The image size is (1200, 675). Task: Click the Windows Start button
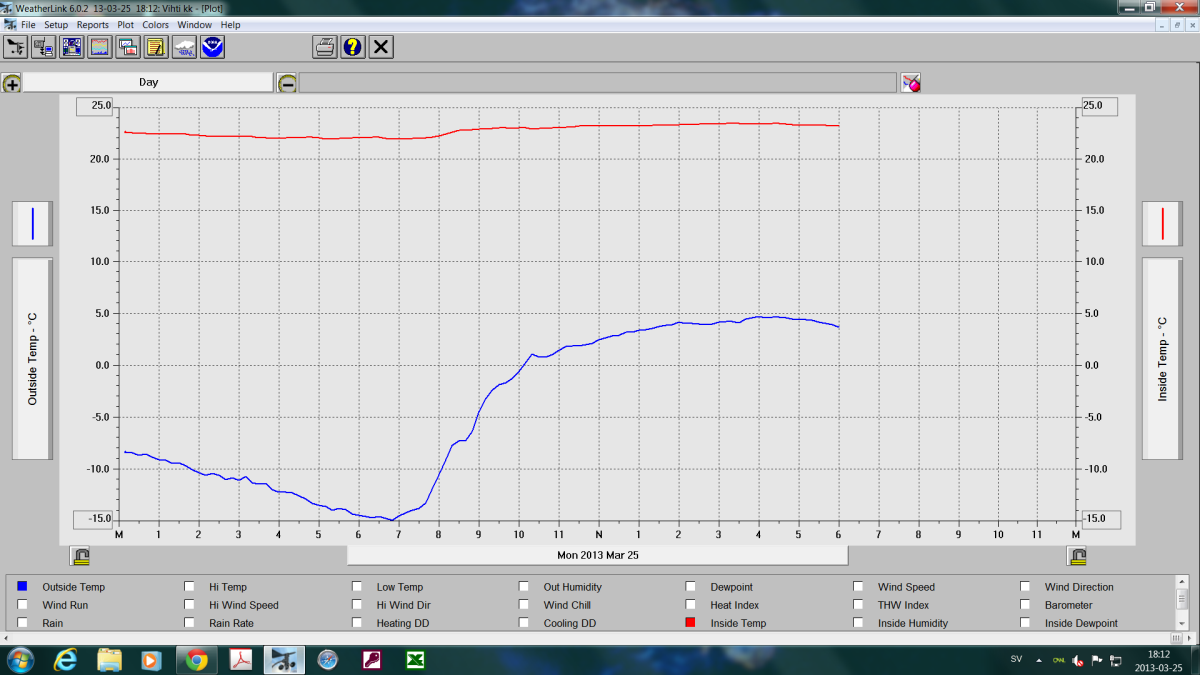pyautogui.click(x=20, y=660)
